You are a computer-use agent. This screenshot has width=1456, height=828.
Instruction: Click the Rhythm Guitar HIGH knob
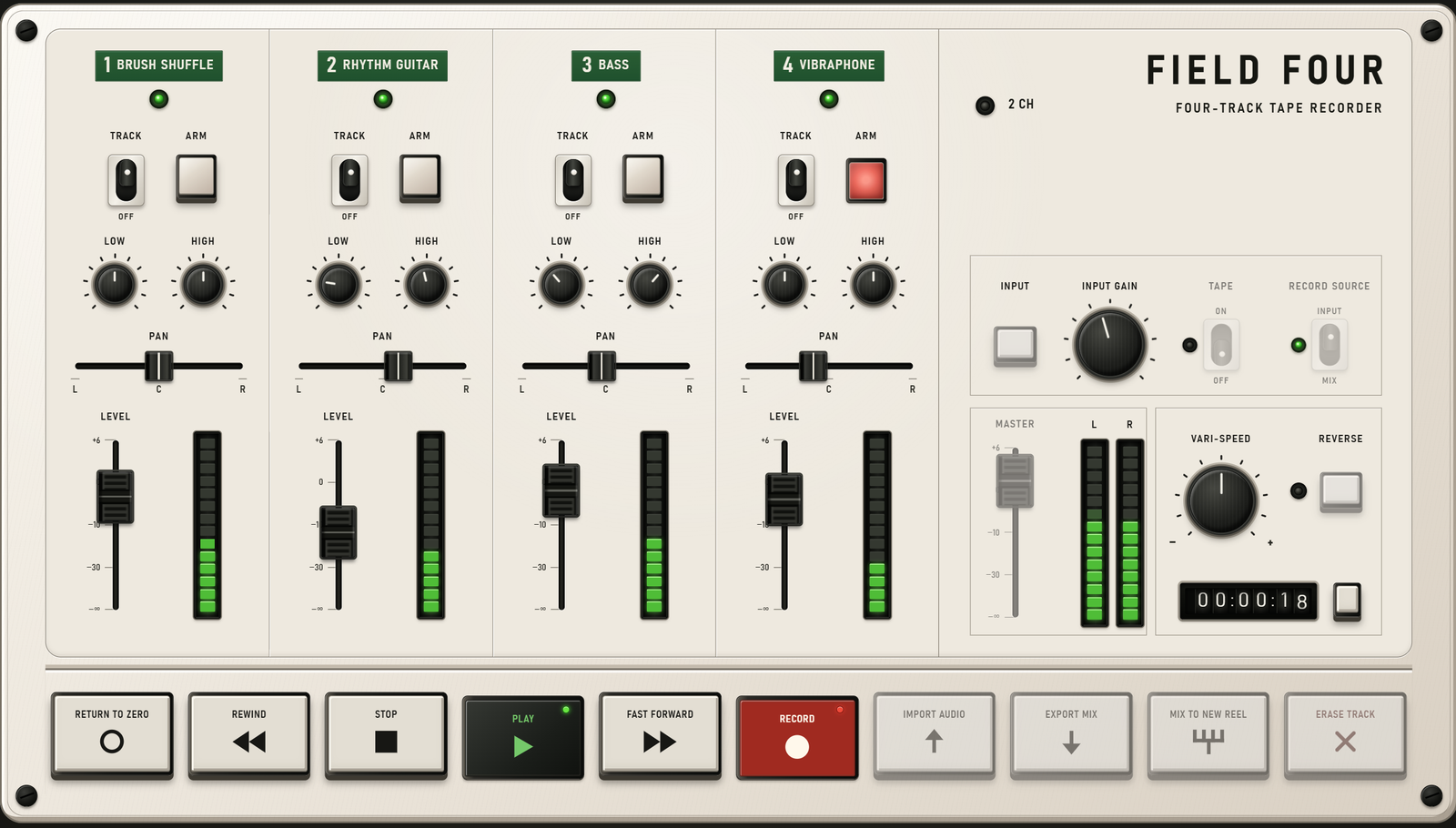[426, 285]
